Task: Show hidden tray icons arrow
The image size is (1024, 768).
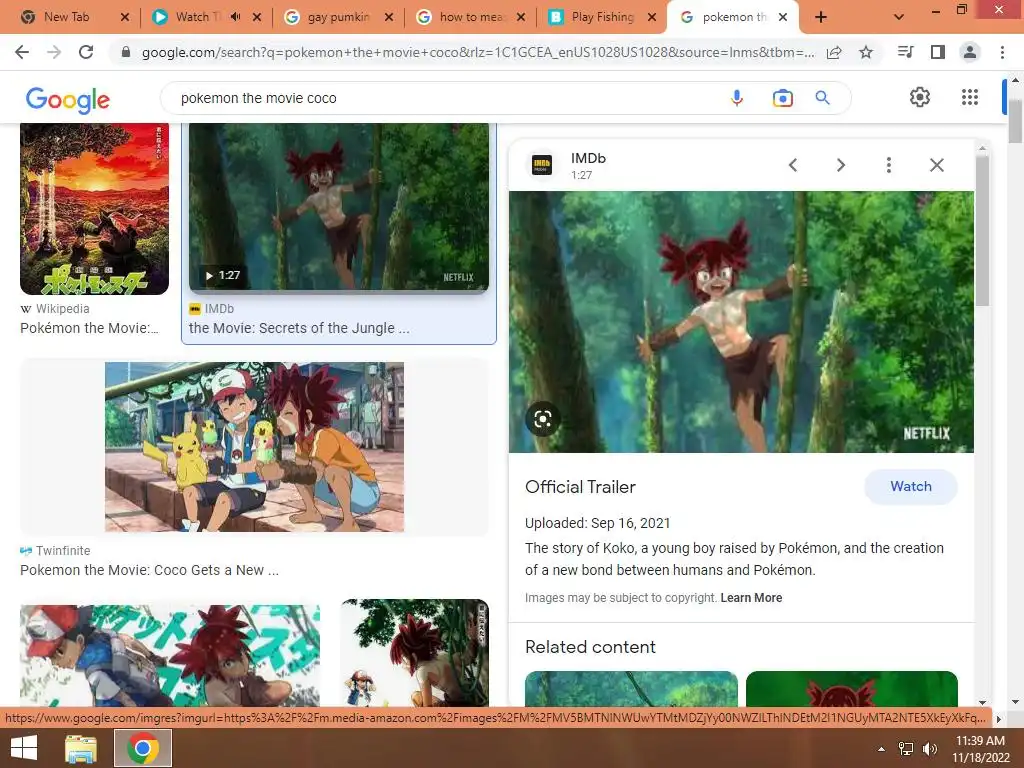Action: click(882, 748)
